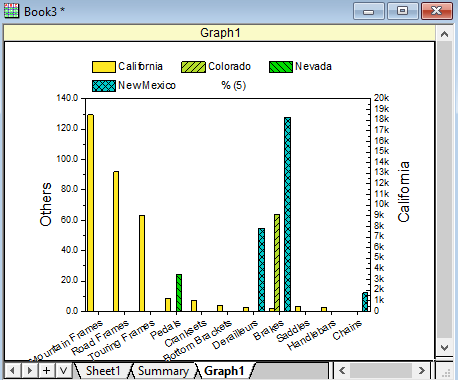Screen dimensions: 458x380
Task: Add a new sheet with the plus button
Action: click(x=47, y=370)
